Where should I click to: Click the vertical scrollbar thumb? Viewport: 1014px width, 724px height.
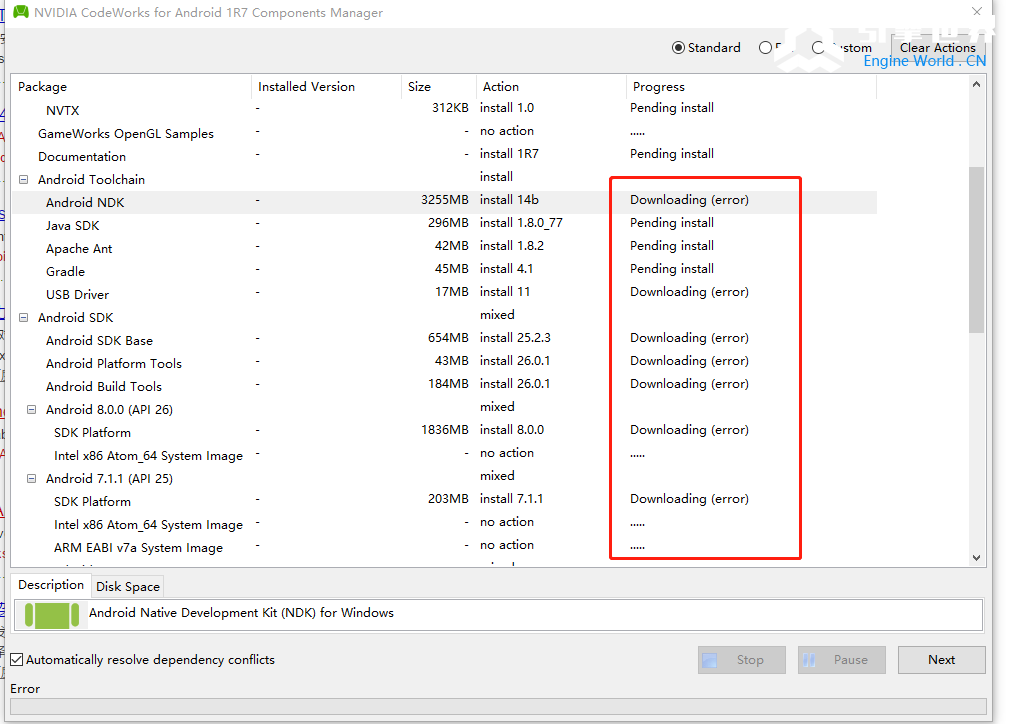coord(976,250)
